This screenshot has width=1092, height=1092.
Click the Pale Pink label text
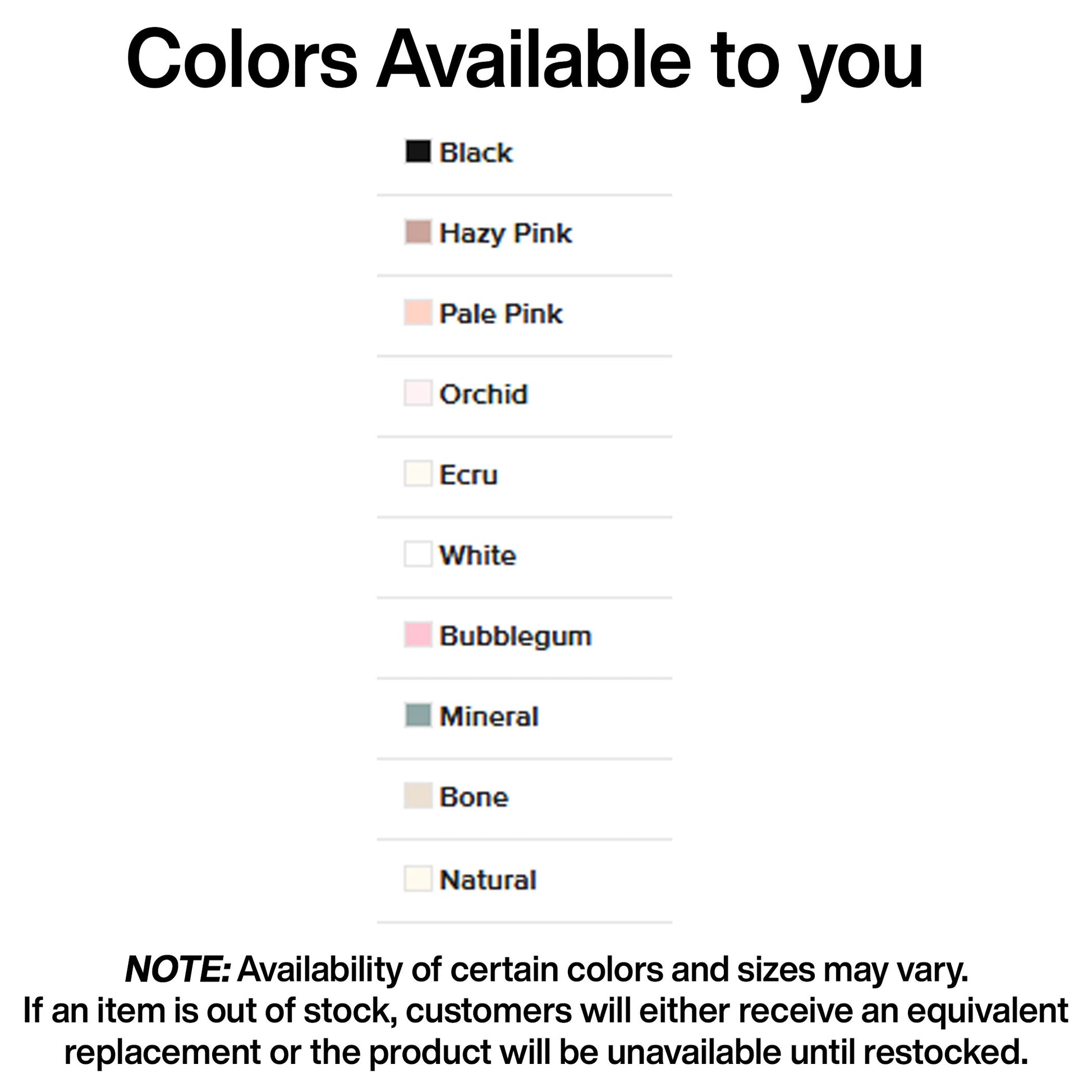[x=501, y=314]
